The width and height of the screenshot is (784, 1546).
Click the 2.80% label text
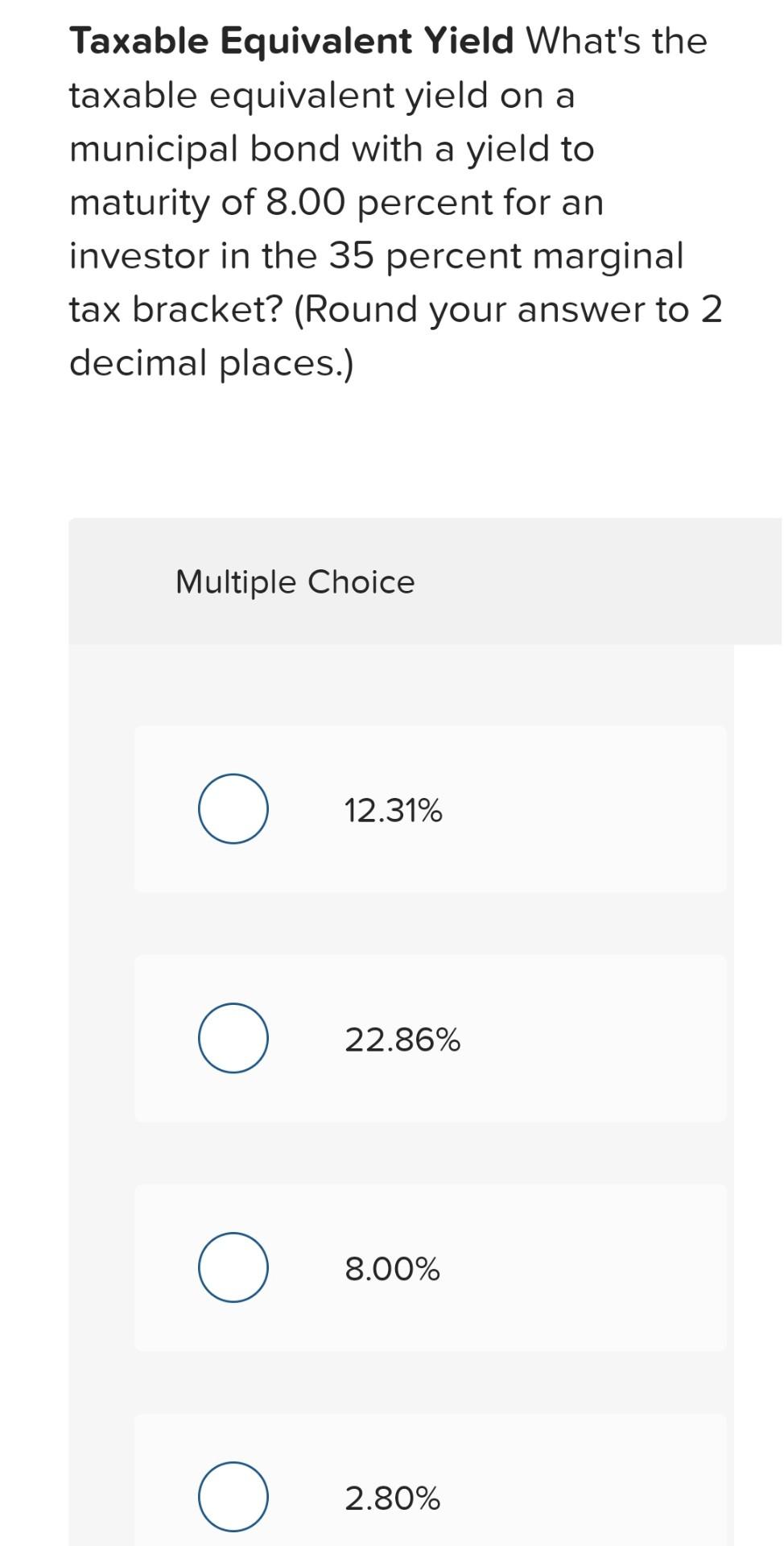[x=394, y=1496]
